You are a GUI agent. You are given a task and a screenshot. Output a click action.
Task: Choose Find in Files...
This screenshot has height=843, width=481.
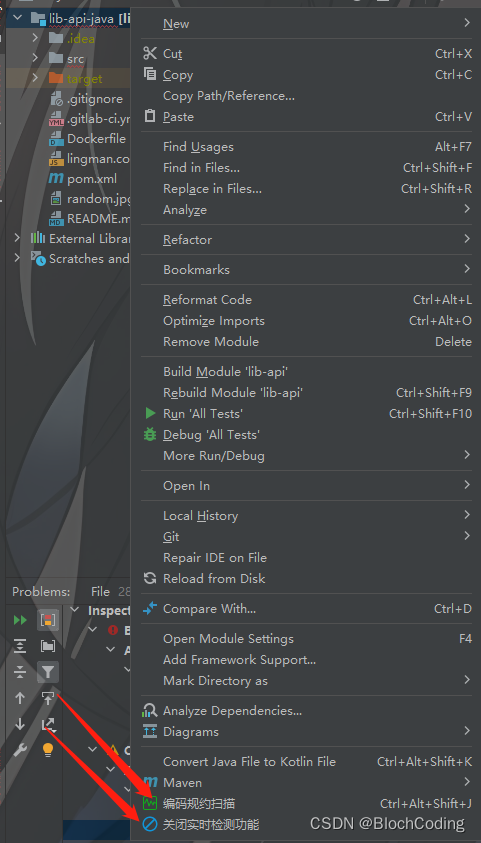tap(306, 167)
